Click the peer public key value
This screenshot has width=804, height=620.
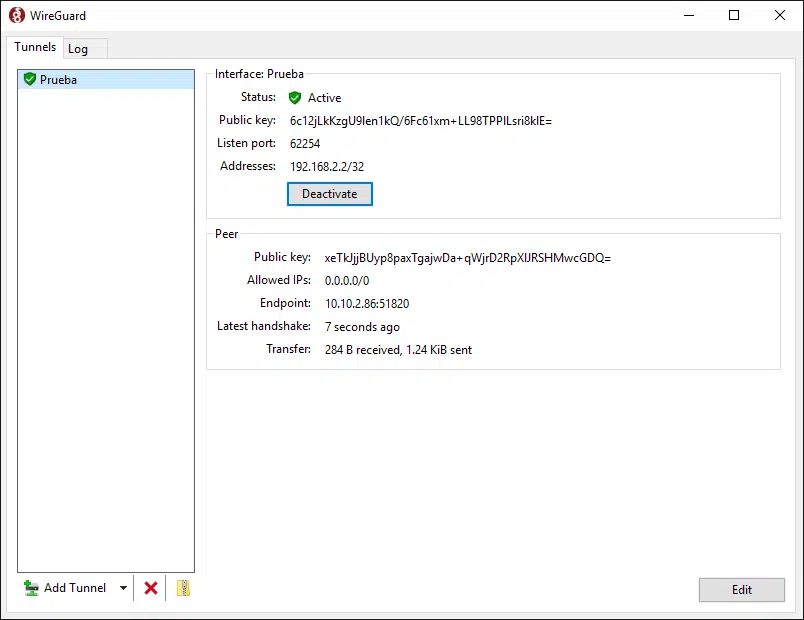[x=468, y=258]
